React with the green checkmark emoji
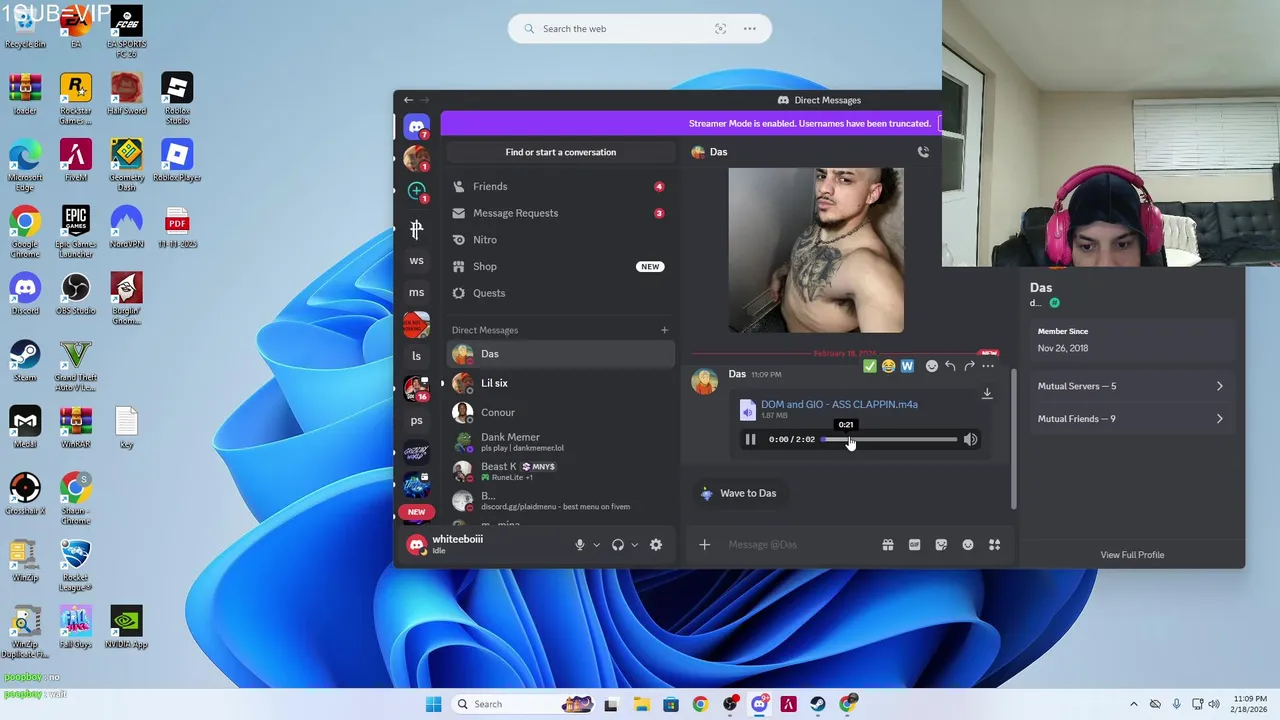 point(870,366)
